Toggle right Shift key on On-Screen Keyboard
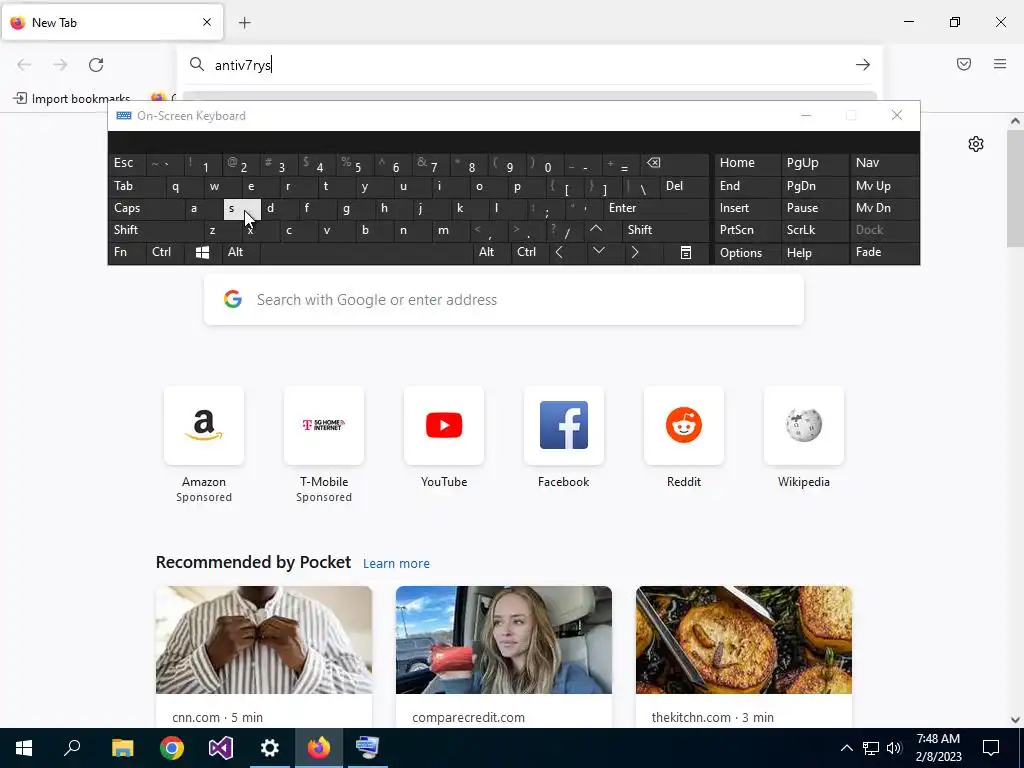 [x=665, y=230]
